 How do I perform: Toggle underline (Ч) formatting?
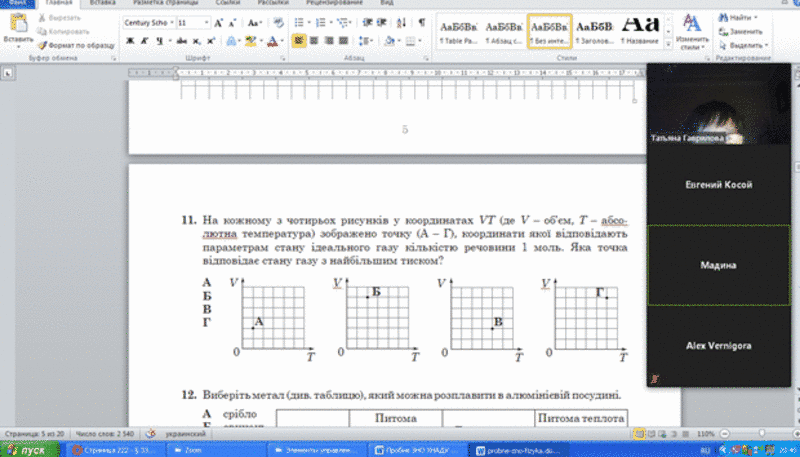[160, 41]
